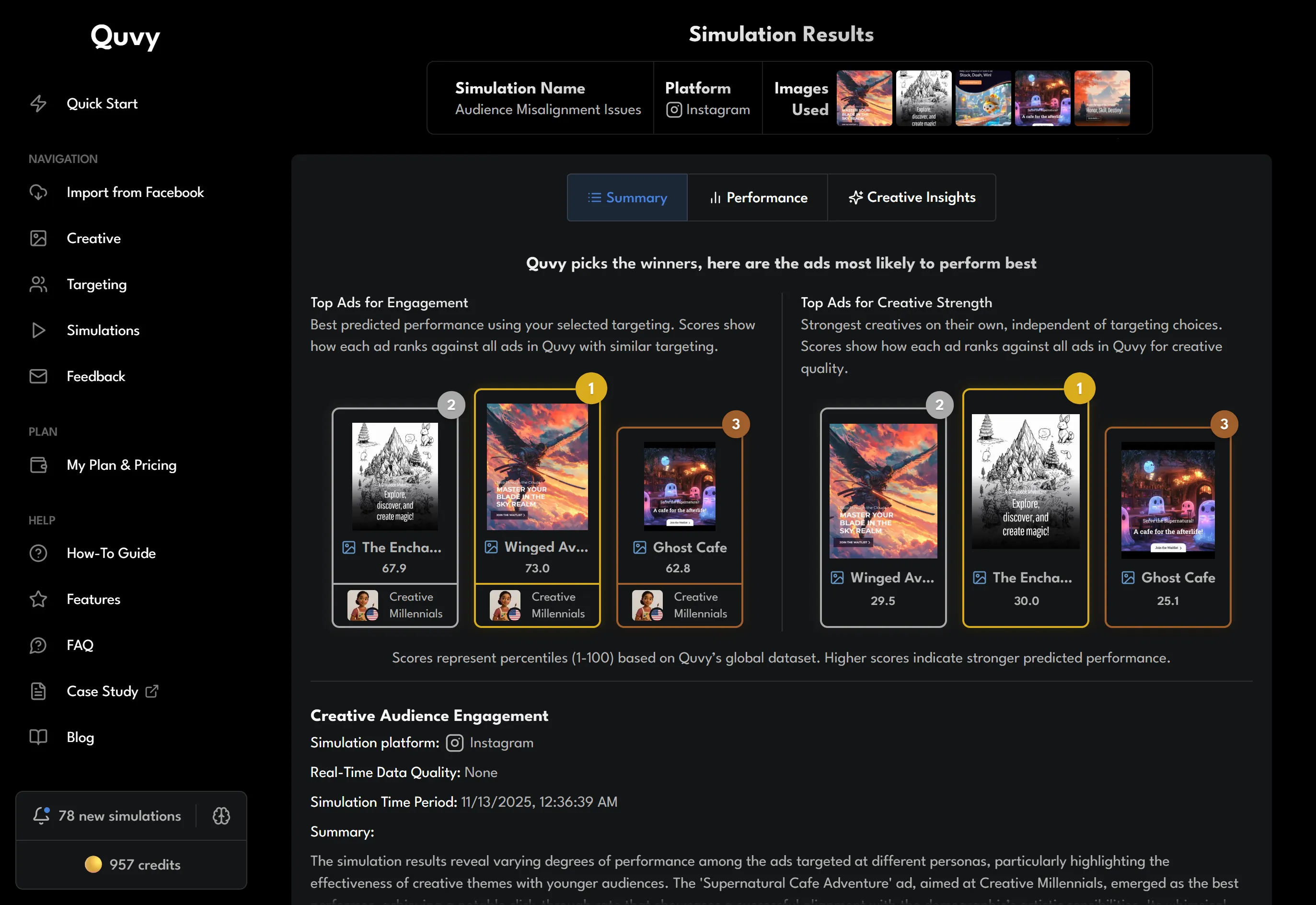Click the notification bell icon
This screenshot has height=905, width=1316.
tap(41, 815)
